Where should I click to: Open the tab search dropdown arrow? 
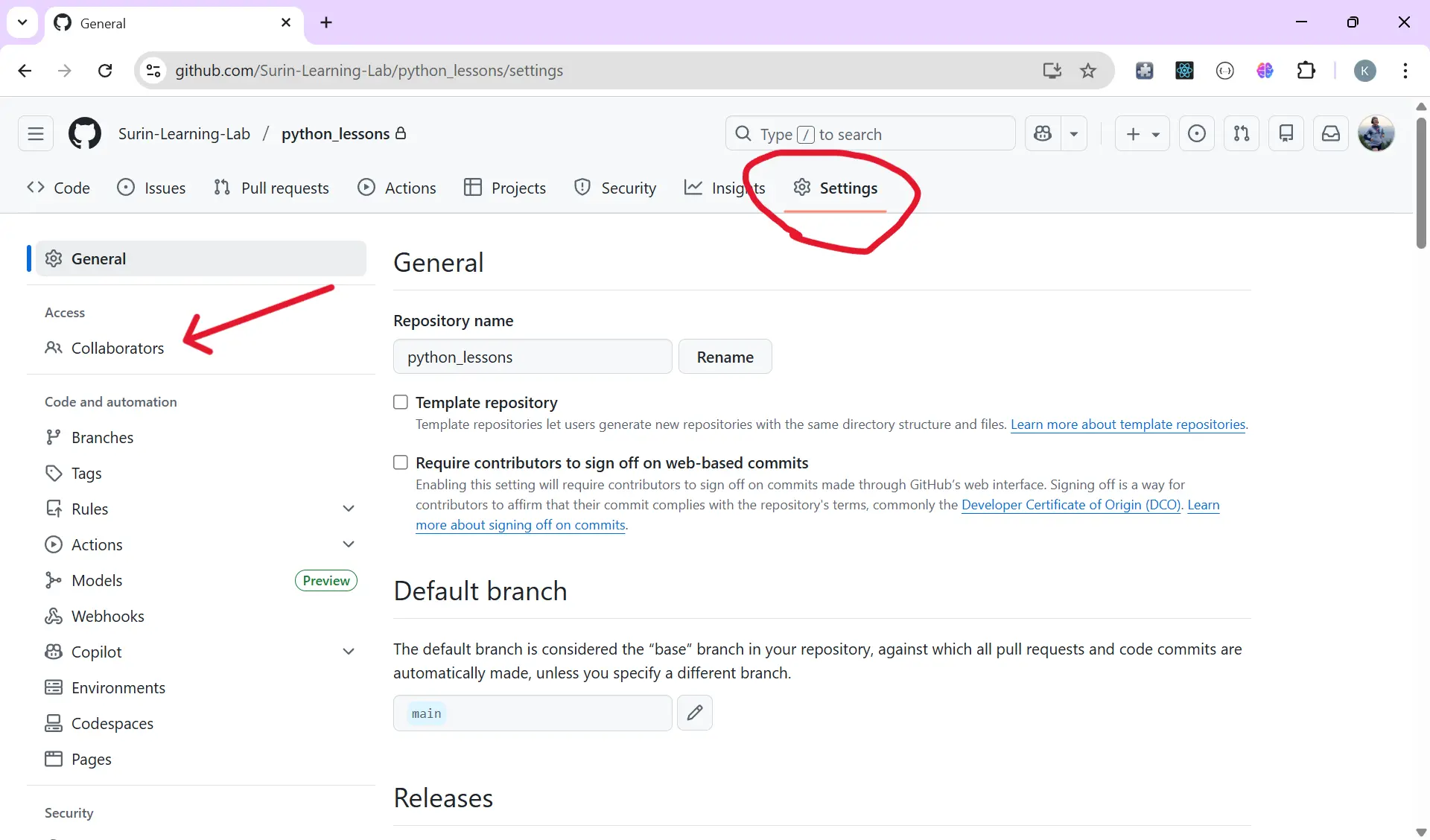22,22
